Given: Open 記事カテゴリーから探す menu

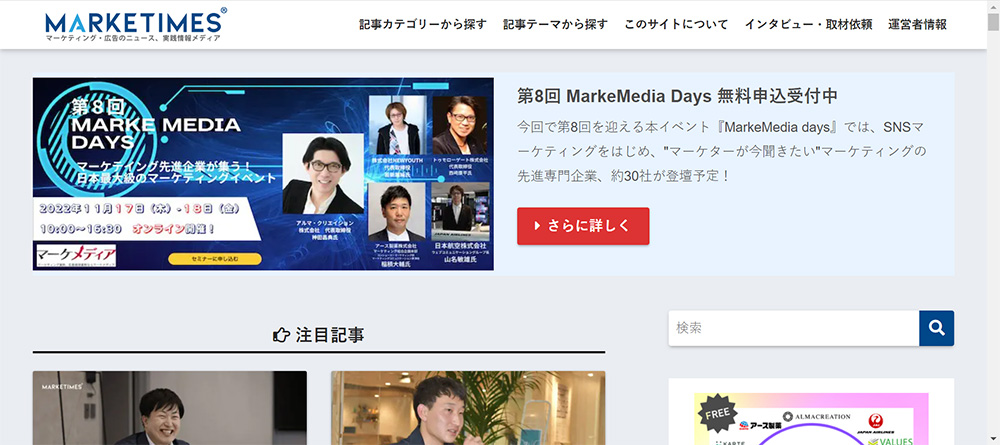Looking at the screenshot, I should (x=423, y=25).
